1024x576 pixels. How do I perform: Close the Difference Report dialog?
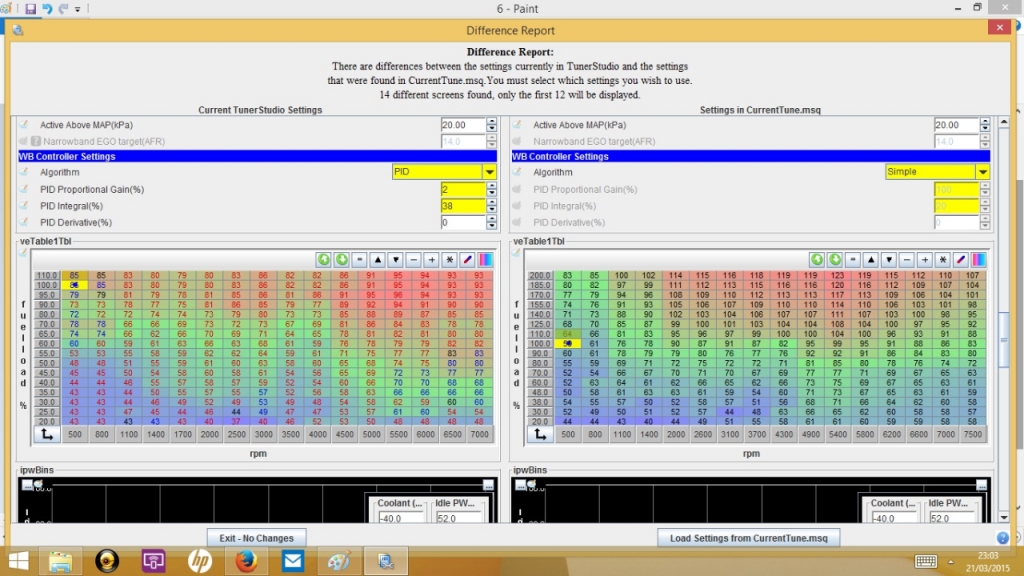(x=999, y=27)
